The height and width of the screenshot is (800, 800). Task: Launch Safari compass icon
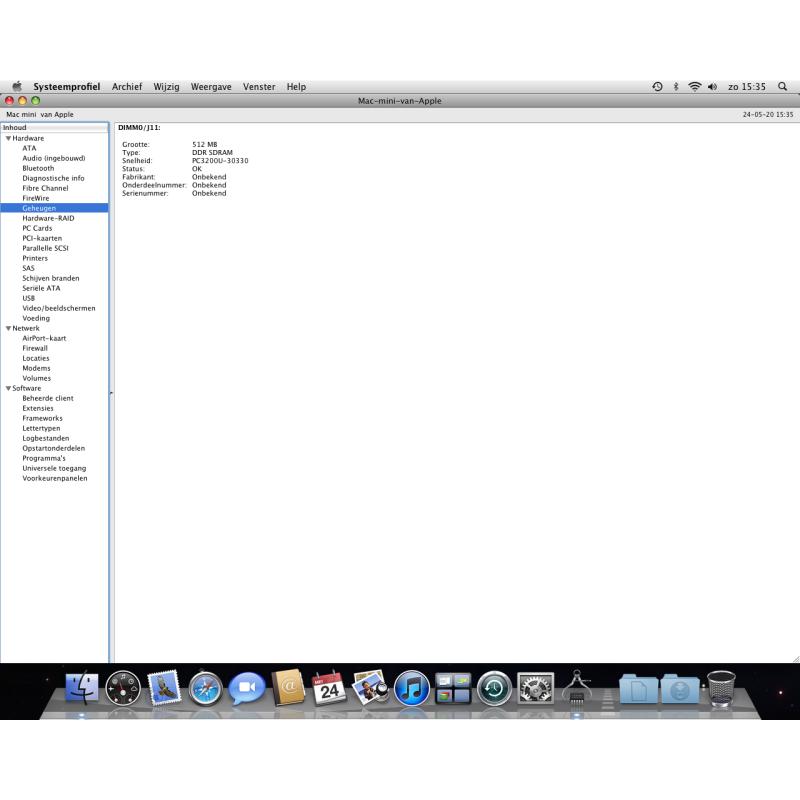pyautogui.click(x=206, y=689)
